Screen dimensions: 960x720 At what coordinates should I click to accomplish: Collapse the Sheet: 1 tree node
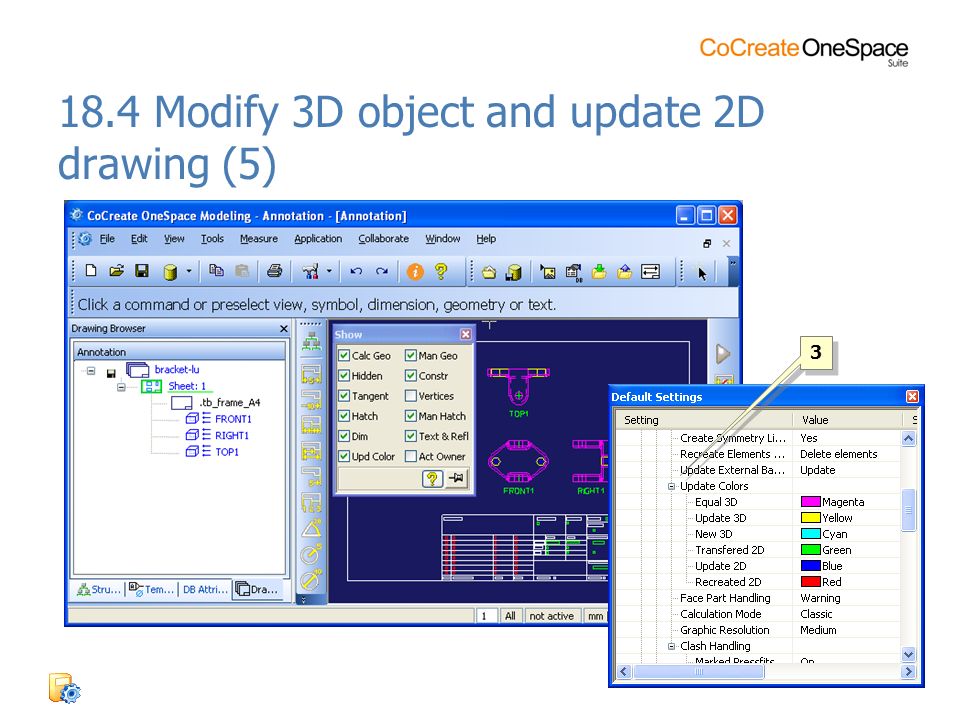[x=121, y=387]
